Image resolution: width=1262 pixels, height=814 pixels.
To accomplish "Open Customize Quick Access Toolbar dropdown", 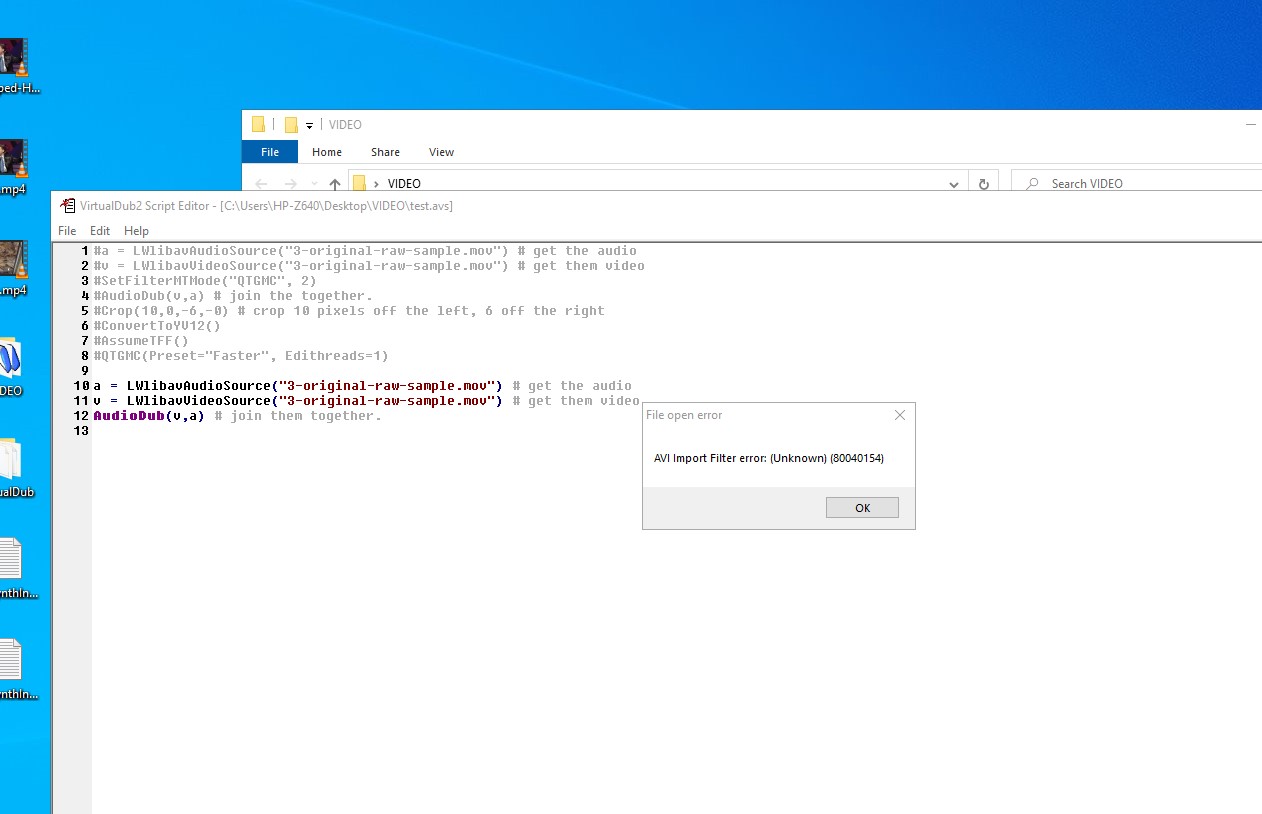I will click(x=310, y=125).
